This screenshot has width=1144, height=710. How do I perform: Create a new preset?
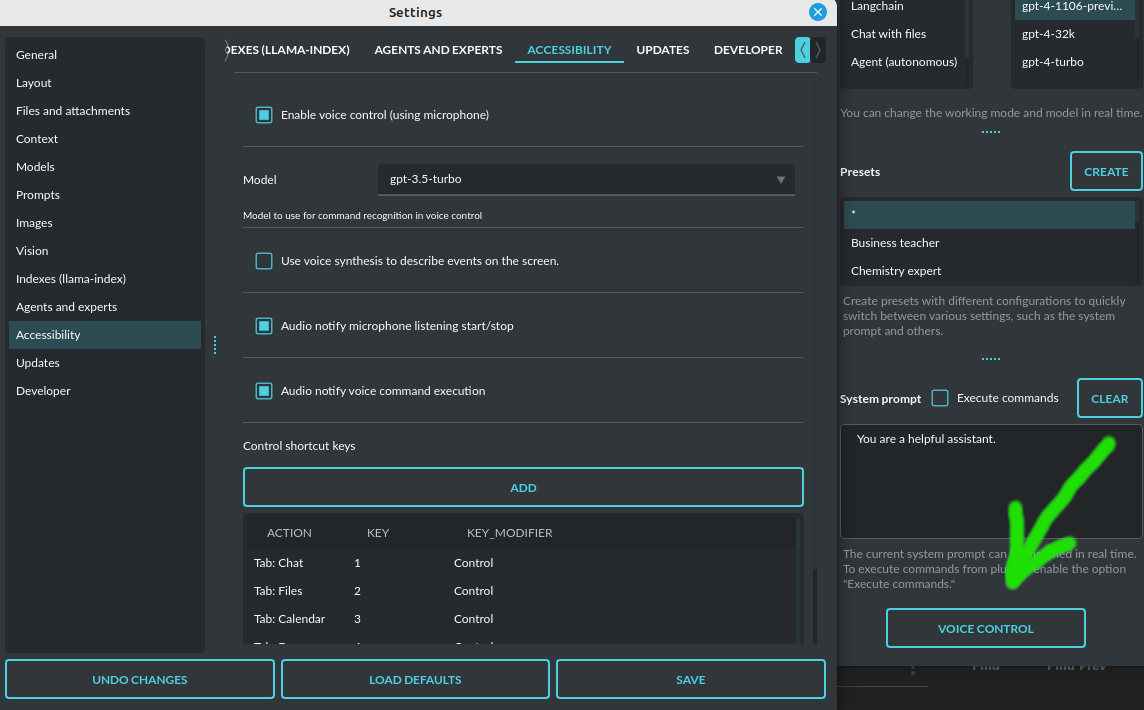tap(1105, 172)
